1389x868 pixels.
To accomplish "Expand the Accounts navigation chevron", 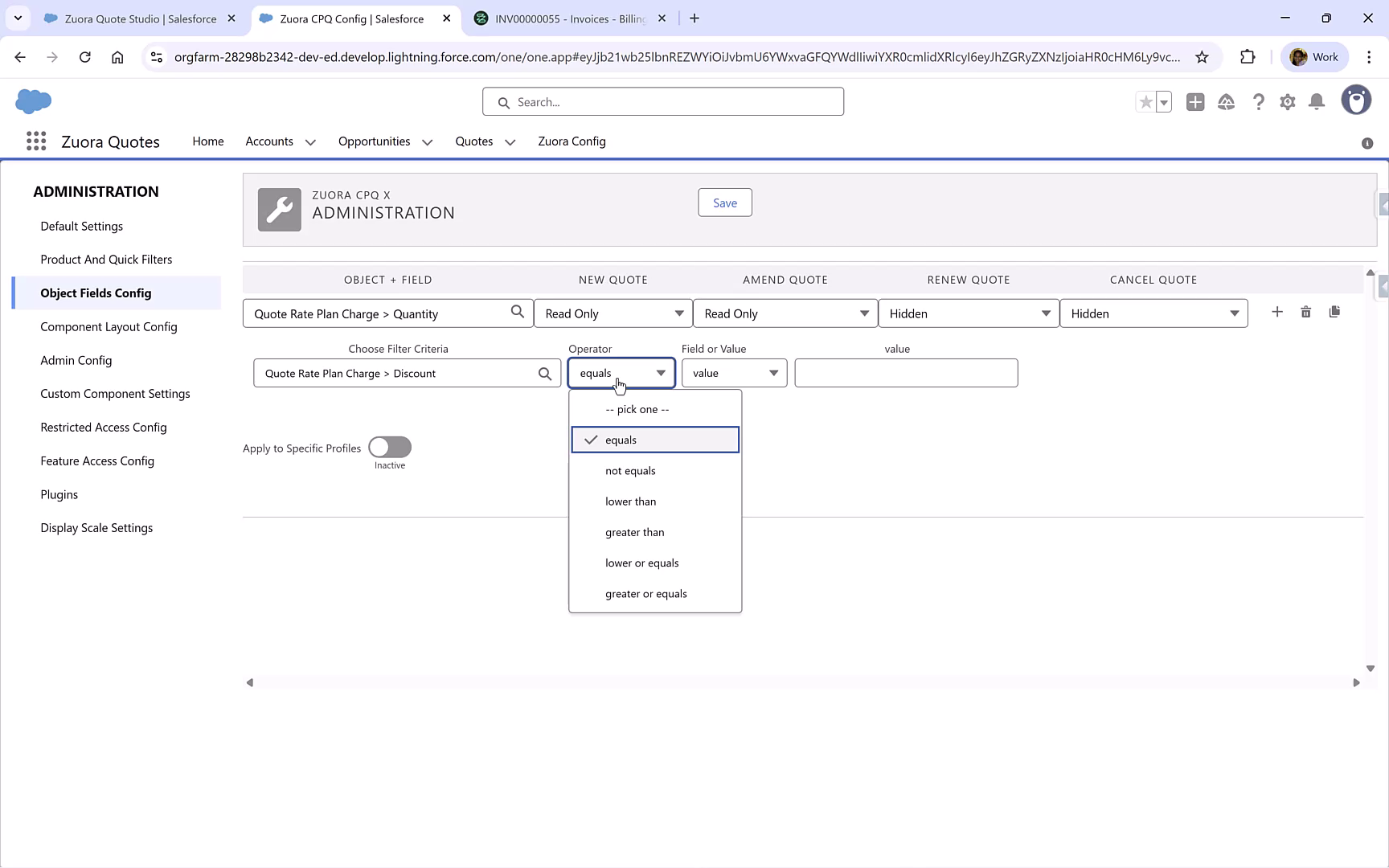I will [310, 141].
